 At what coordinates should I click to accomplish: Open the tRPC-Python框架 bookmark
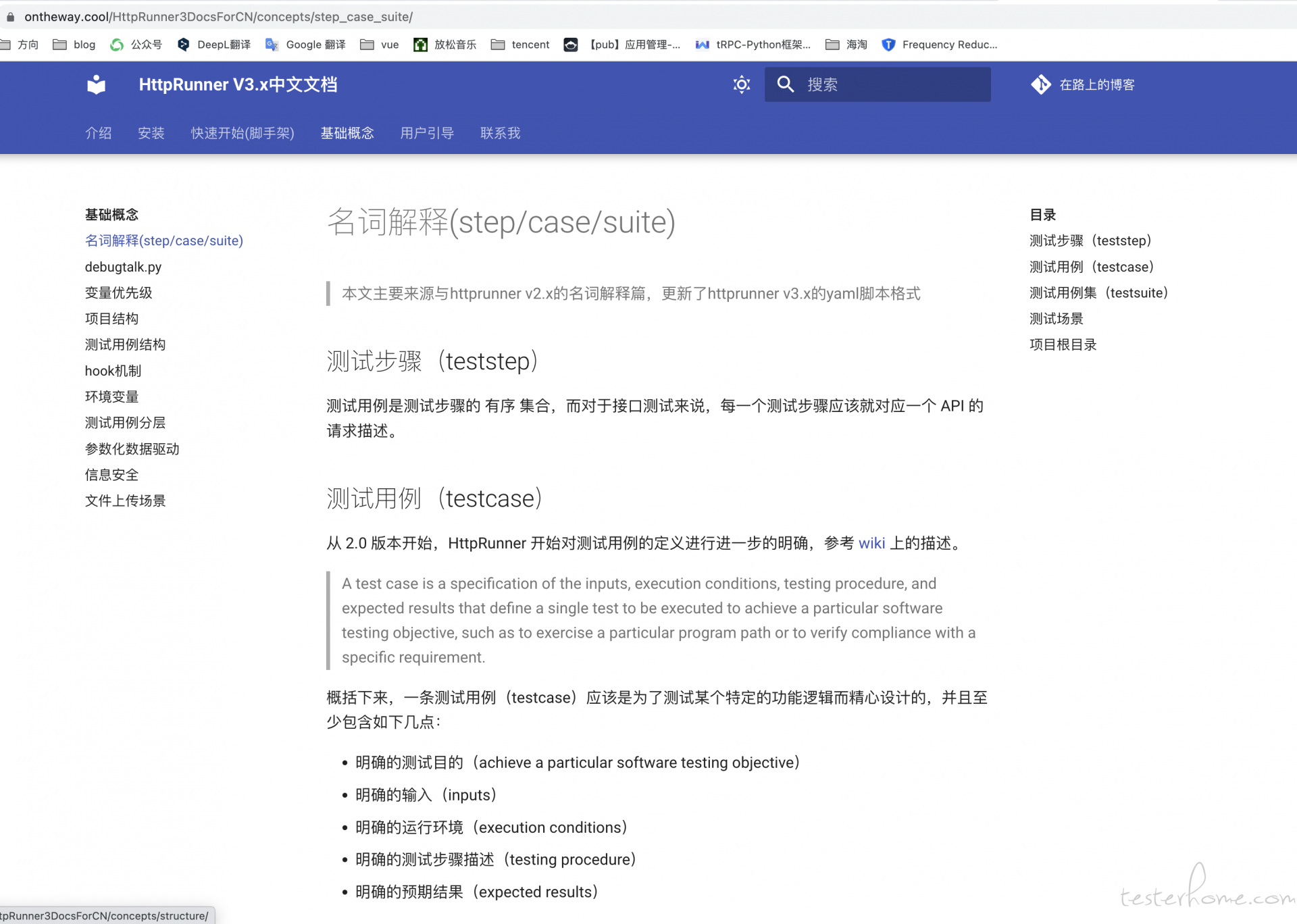pyautogui.click(x=753, y=45)
